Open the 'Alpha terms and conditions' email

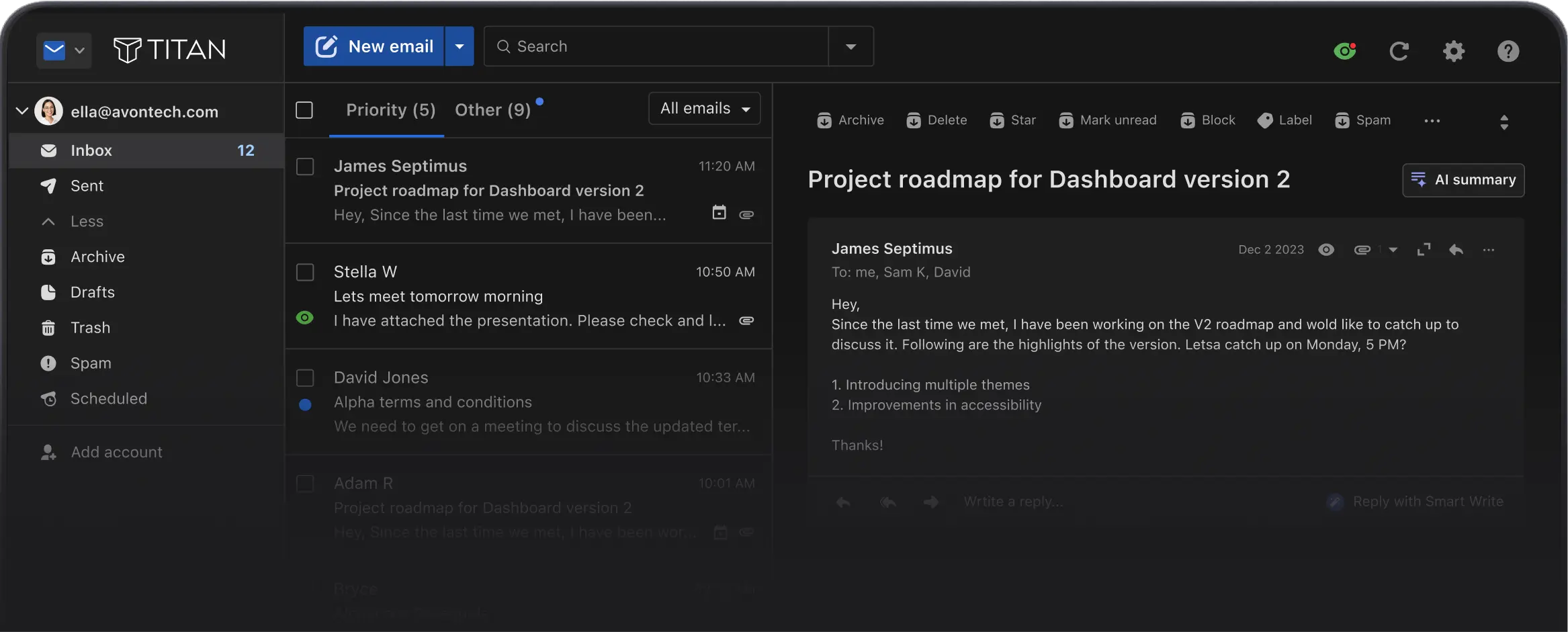(529, 402)
